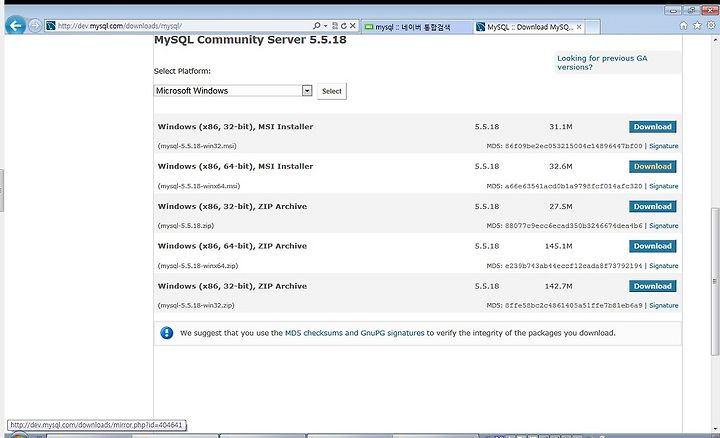Open Signature link for mysql-5.5.18-winx64.zip
Viewport: 720px width, 438px height.
coord(664,265)
